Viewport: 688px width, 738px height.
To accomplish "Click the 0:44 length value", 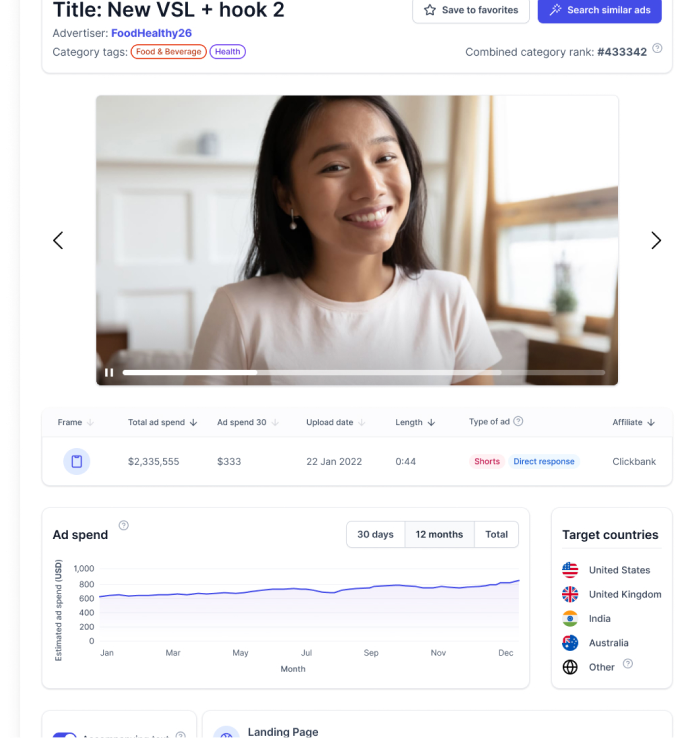I will point(405,462).
